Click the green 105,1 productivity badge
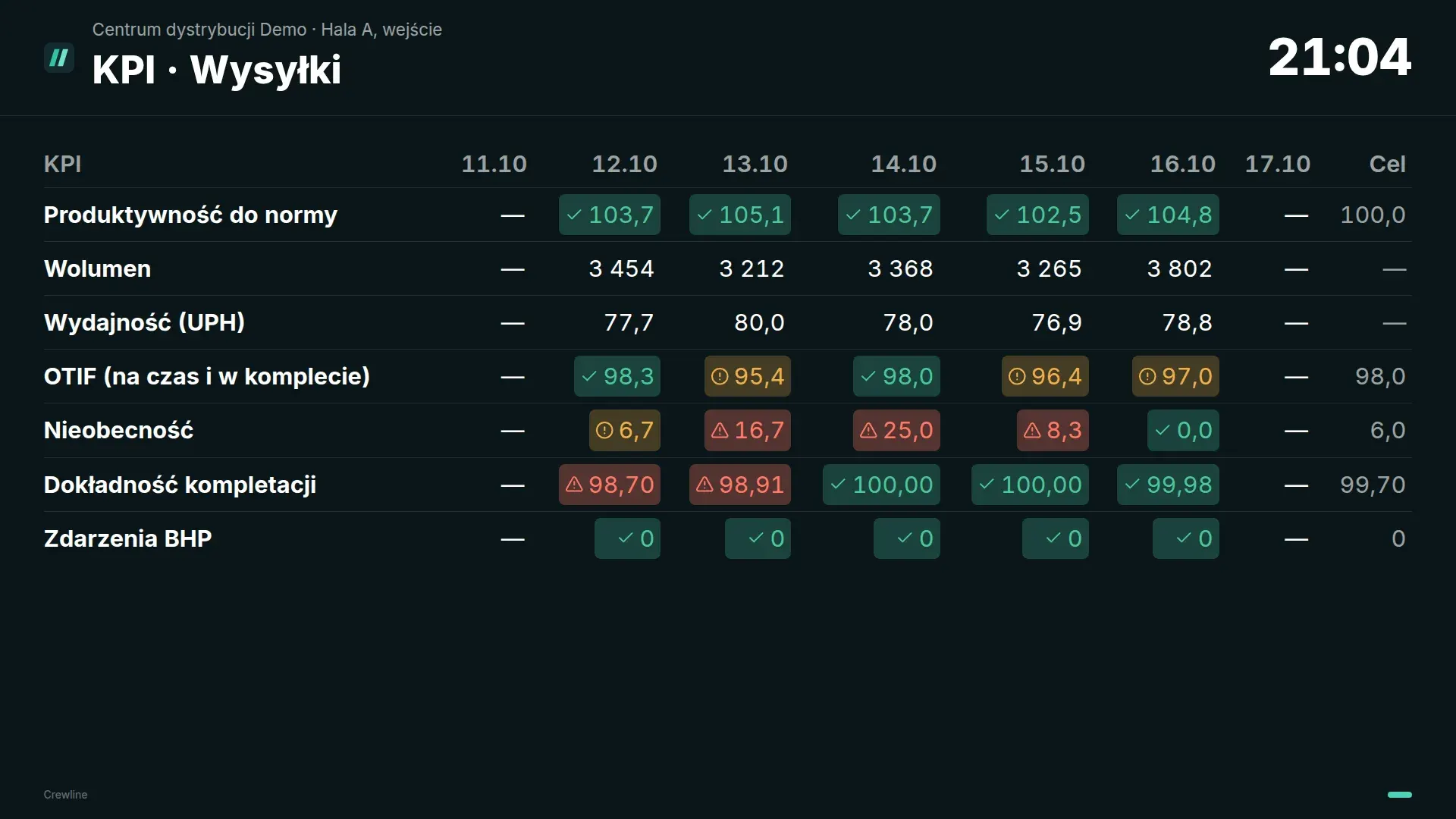 [740, 215]
